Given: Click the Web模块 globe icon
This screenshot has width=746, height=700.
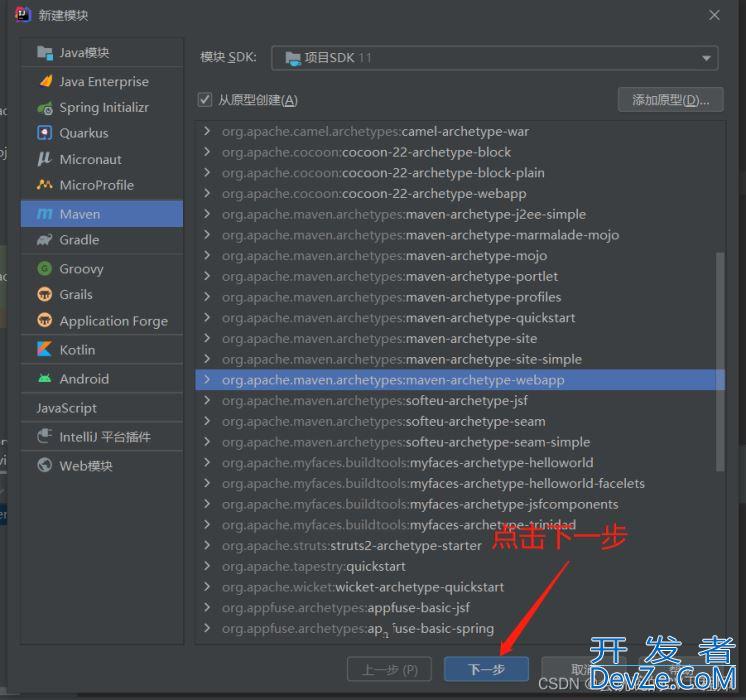Looking at the screenshot, I should coord(45,465).
